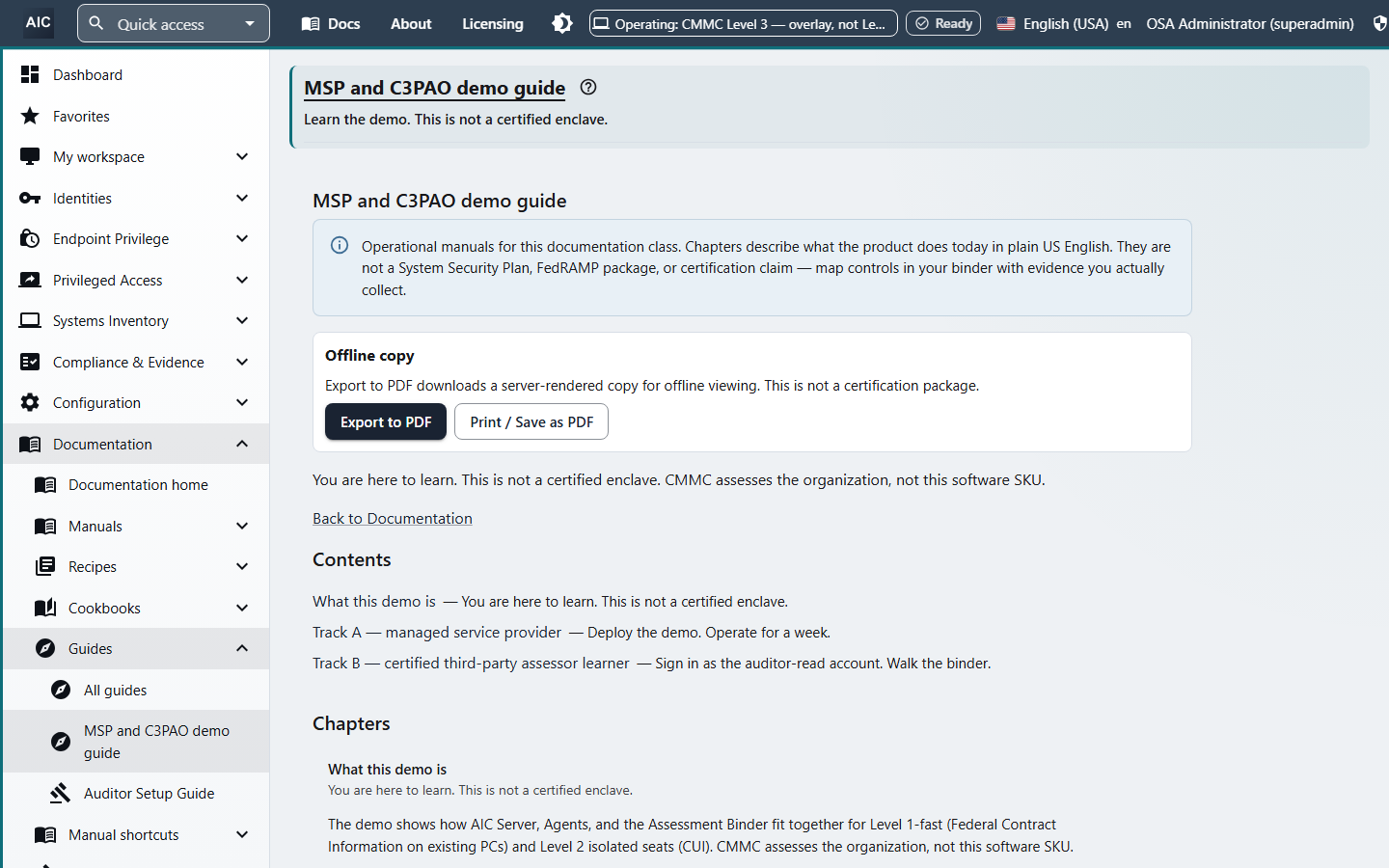Click the Endpoint Privilege icon
Screen dimensions: 1389x868
pos(30,238)
